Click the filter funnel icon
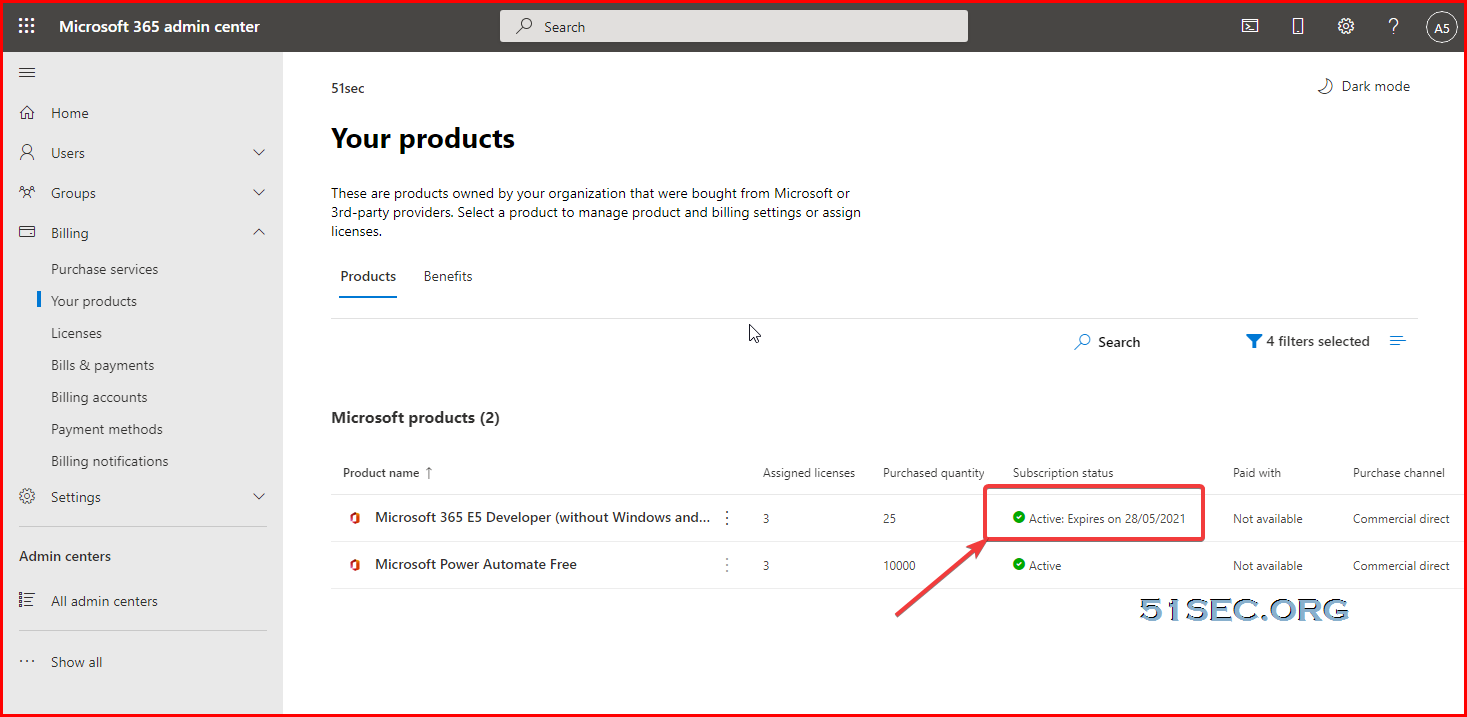The height and width of the screenshot is (717, 1467). (1254, 341)
